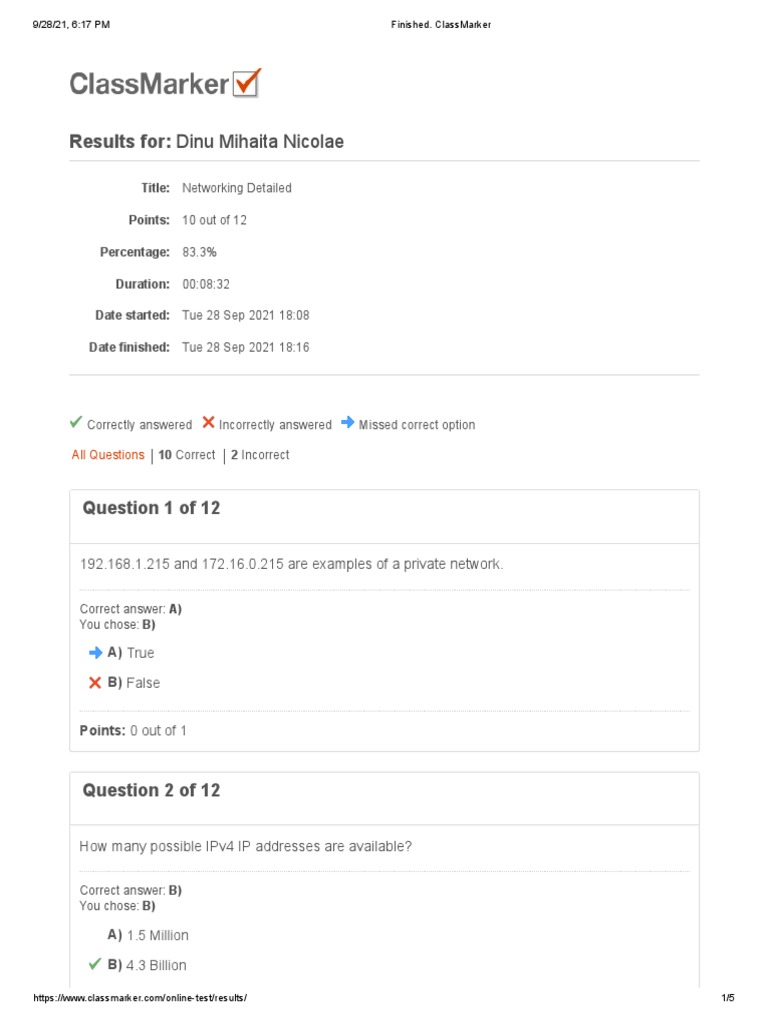Click the blue arrow beside answer True

(x=96, y=652)
